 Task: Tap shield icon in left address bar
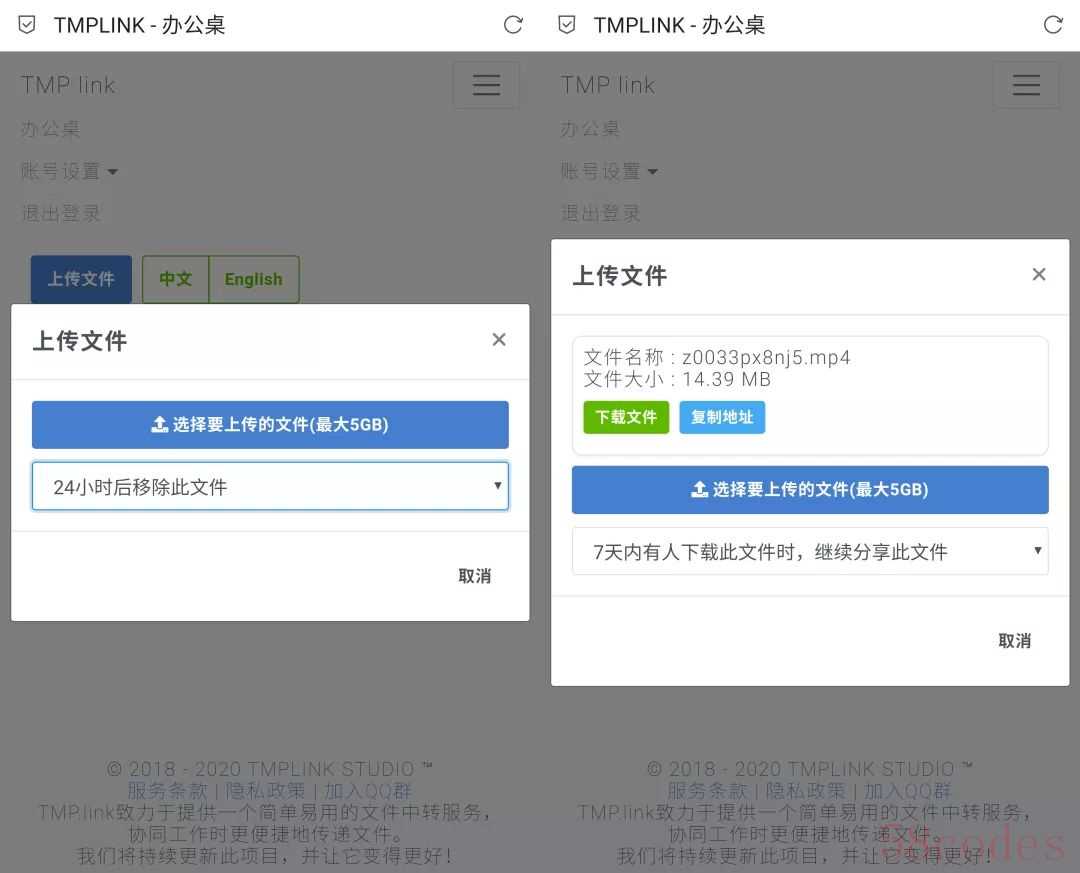27,25
